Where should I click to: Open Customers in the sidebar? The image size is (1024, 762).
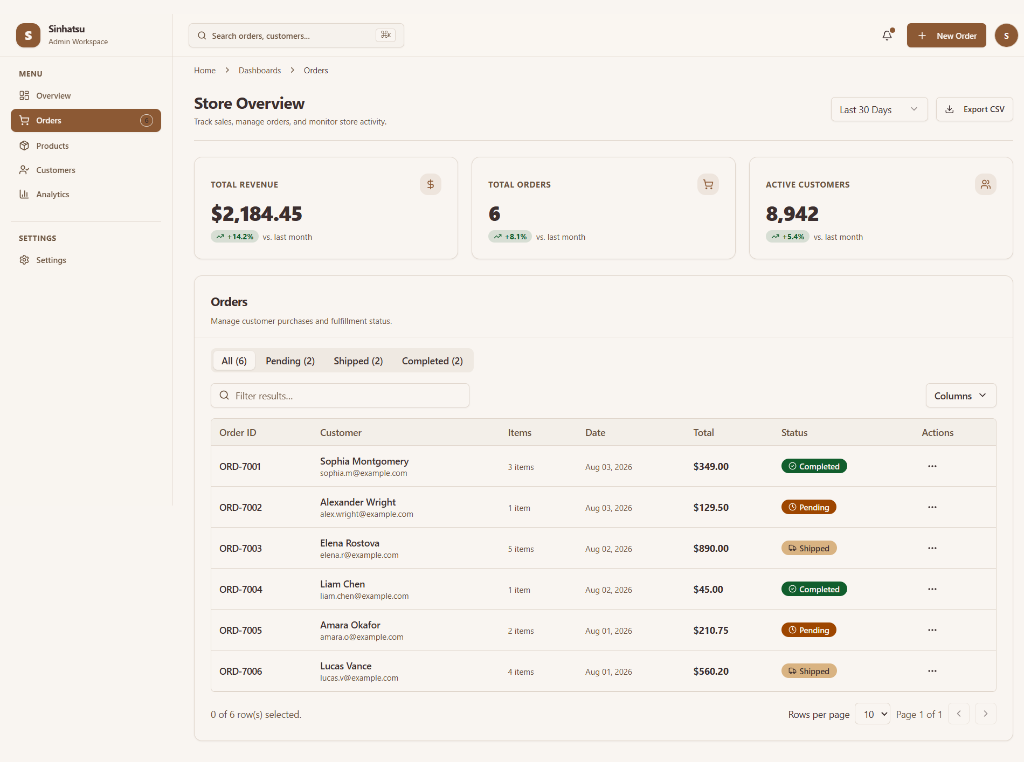(86, 170)
